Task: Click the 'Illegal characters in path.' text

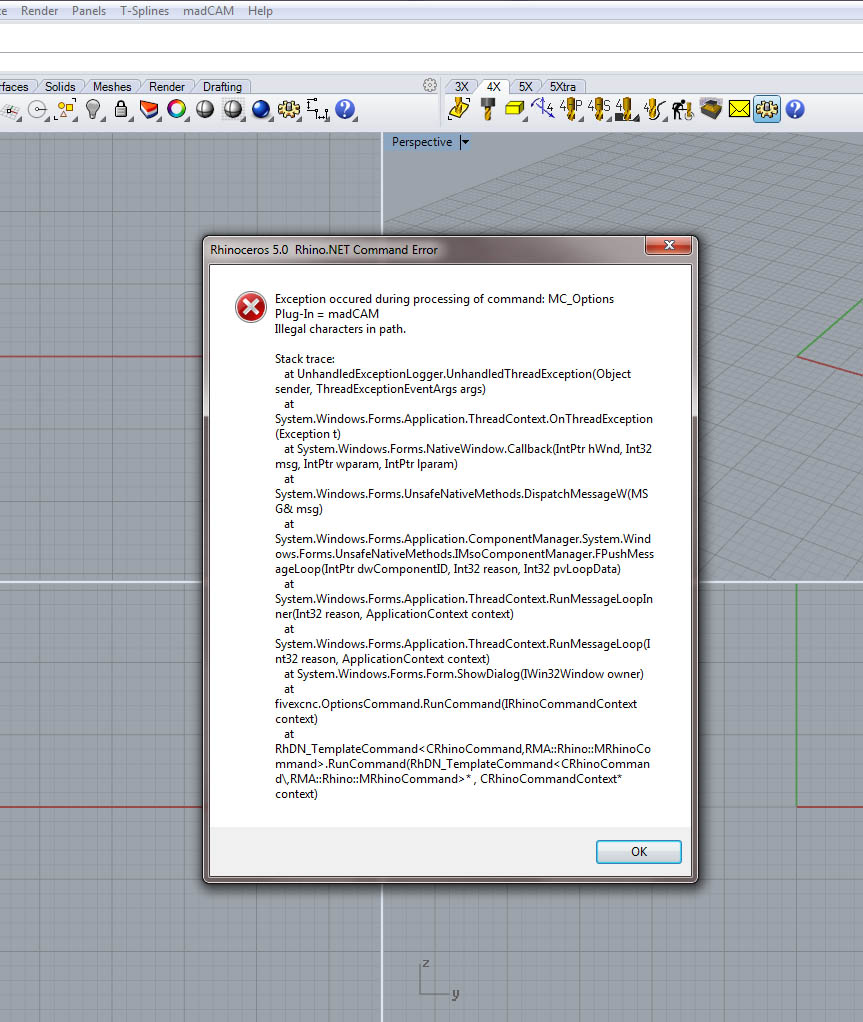Action: (x=340, y=329)
